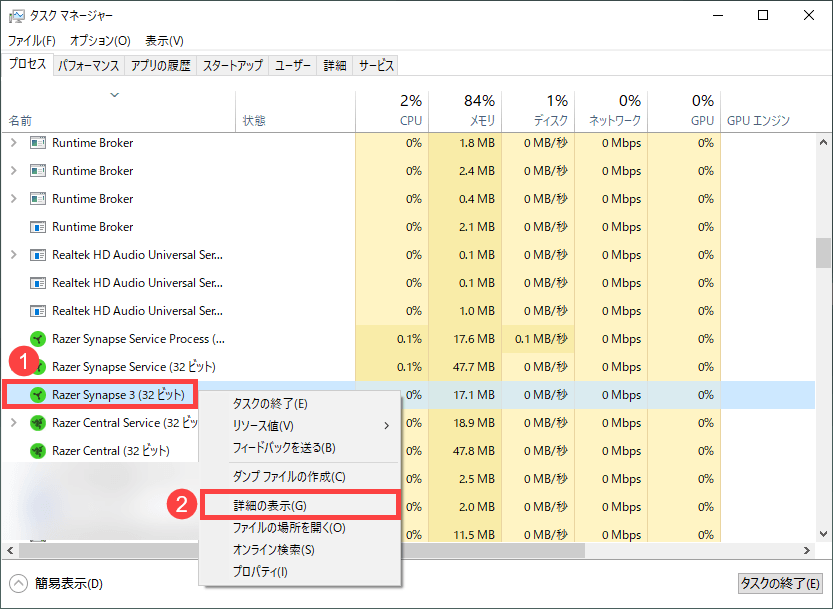Switch to the サービス tab

click(376, 65)
